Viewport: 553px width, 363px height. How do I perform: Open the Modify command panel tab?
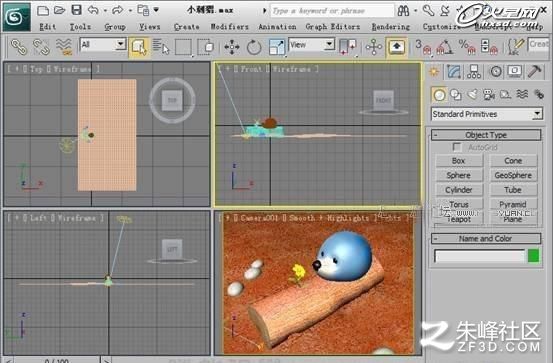[x=454, y=72]
